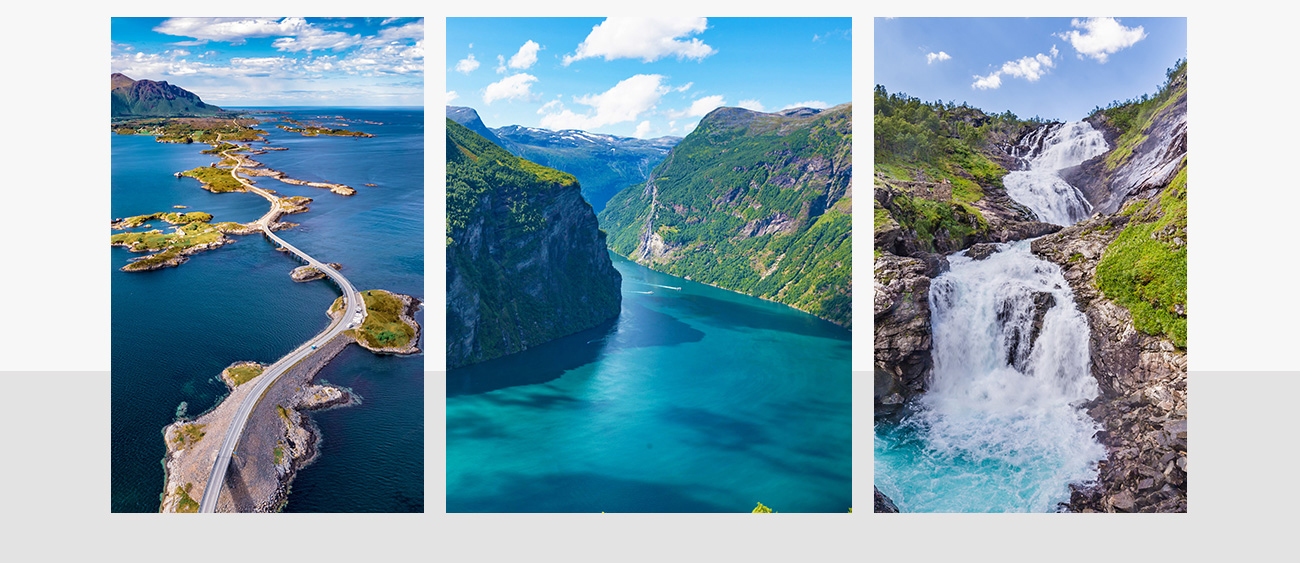Choose the leftmost gallery photo
Image resolution: width=1300 pixels, height=563 pixels.
pos(267,265)
